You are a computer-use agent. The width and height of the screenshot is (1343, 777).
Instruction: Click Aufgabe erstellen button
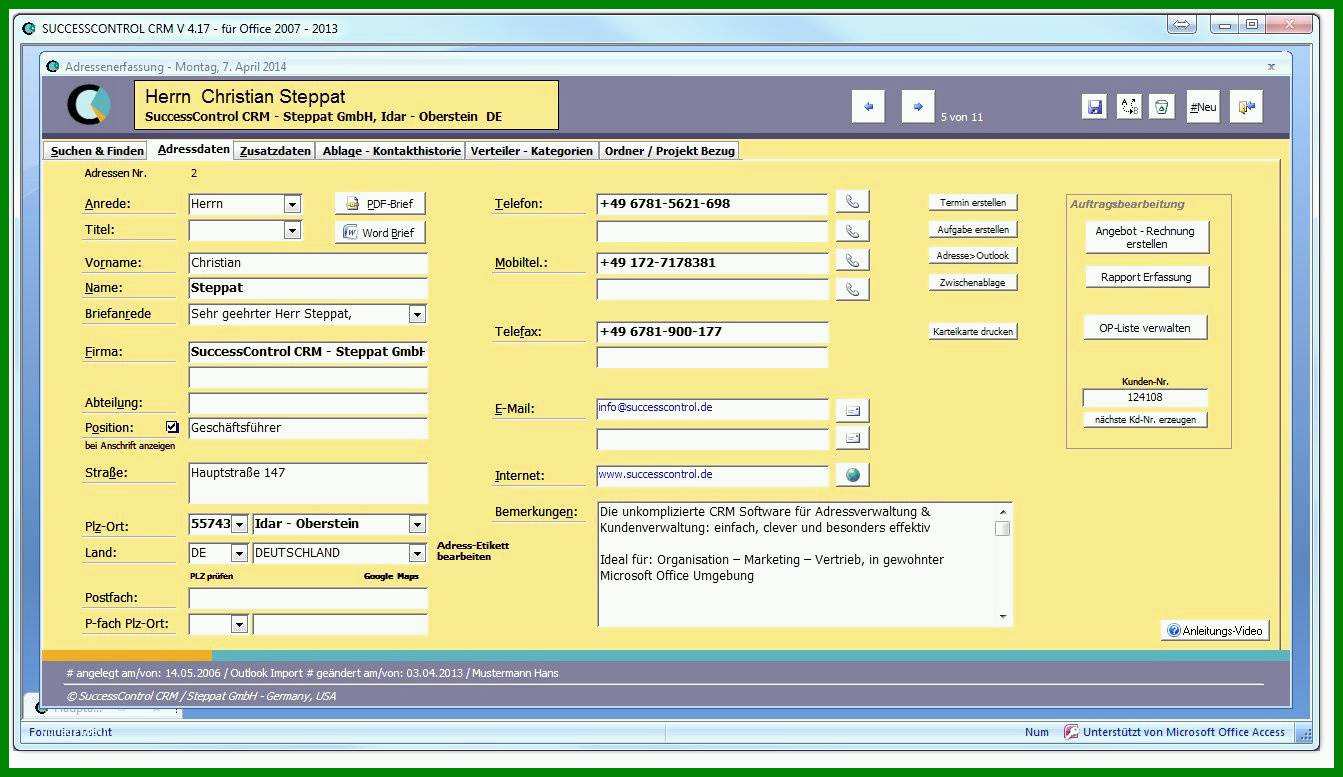(x=973, y=230)
